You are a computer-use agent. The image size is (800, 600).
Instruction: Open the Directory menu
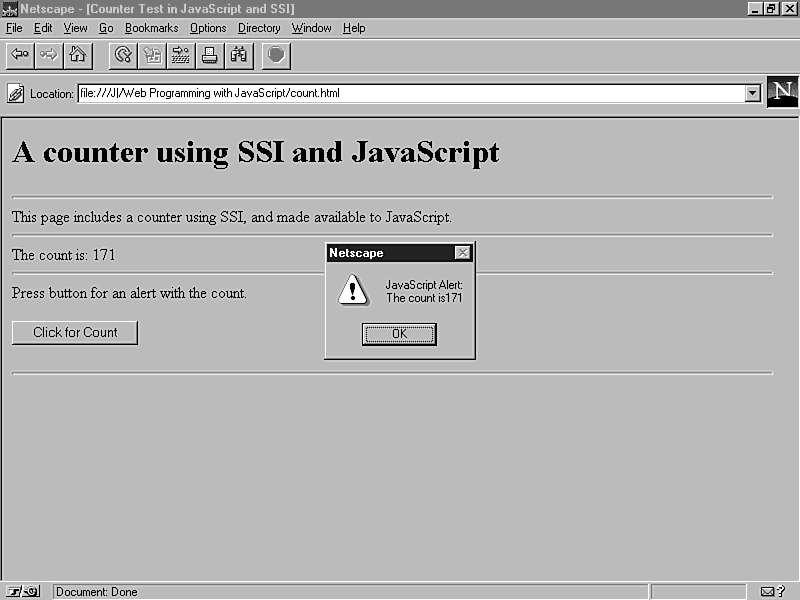click(259, 28)
